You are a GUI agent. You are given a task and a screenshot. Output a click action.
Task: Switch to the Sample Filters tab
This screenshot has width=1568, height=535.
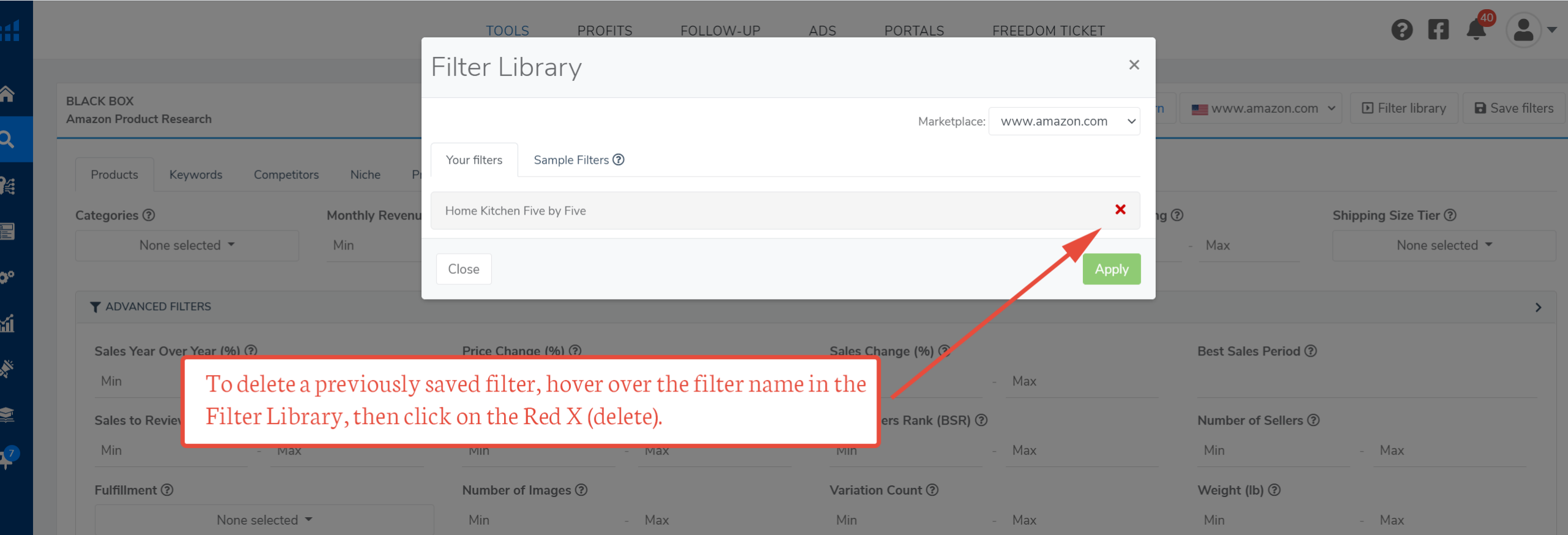pos(571,160)
